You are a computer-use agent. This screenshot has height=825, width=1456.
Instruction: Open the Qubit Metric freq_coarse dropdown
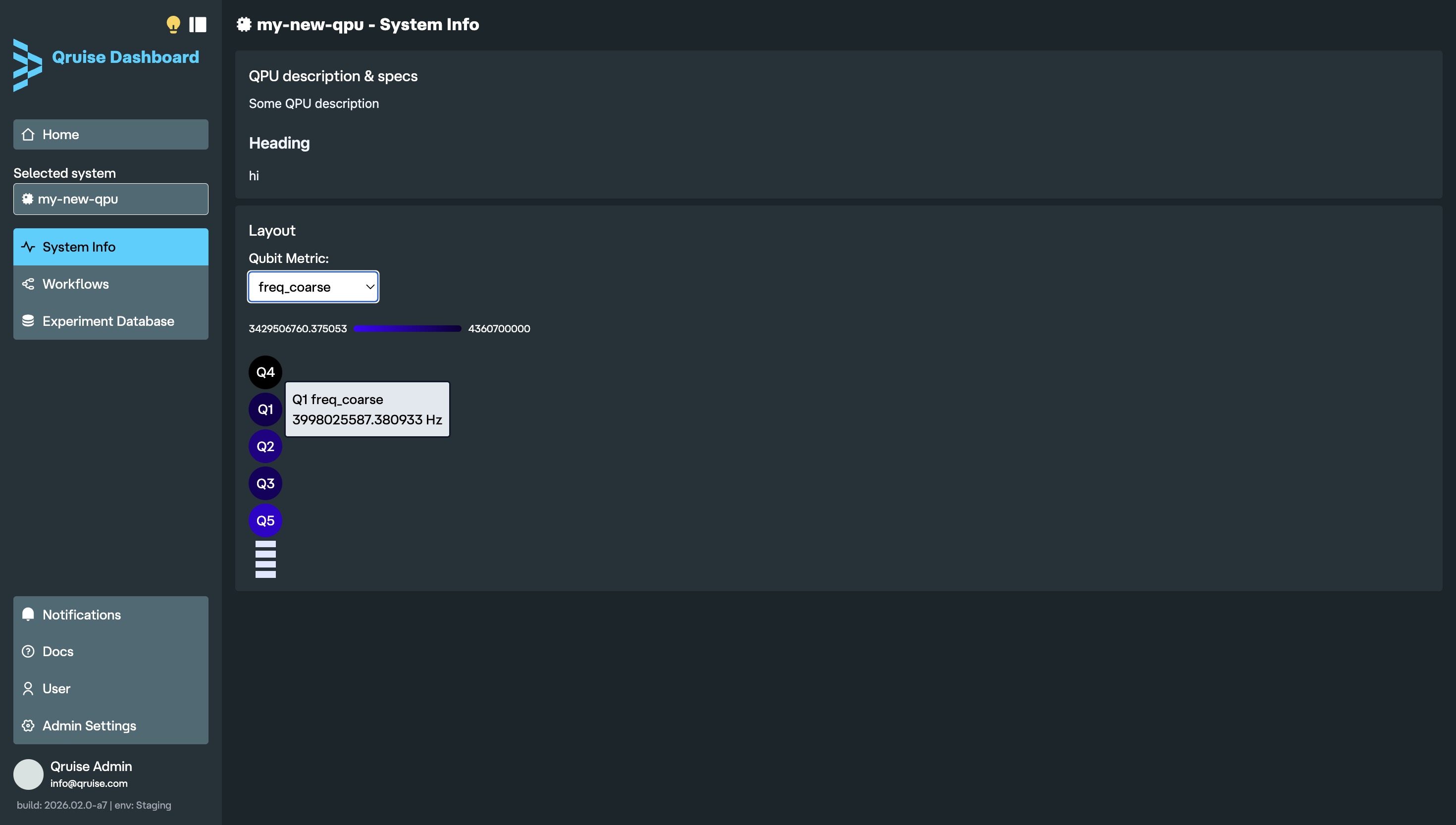tap(313, 287)
